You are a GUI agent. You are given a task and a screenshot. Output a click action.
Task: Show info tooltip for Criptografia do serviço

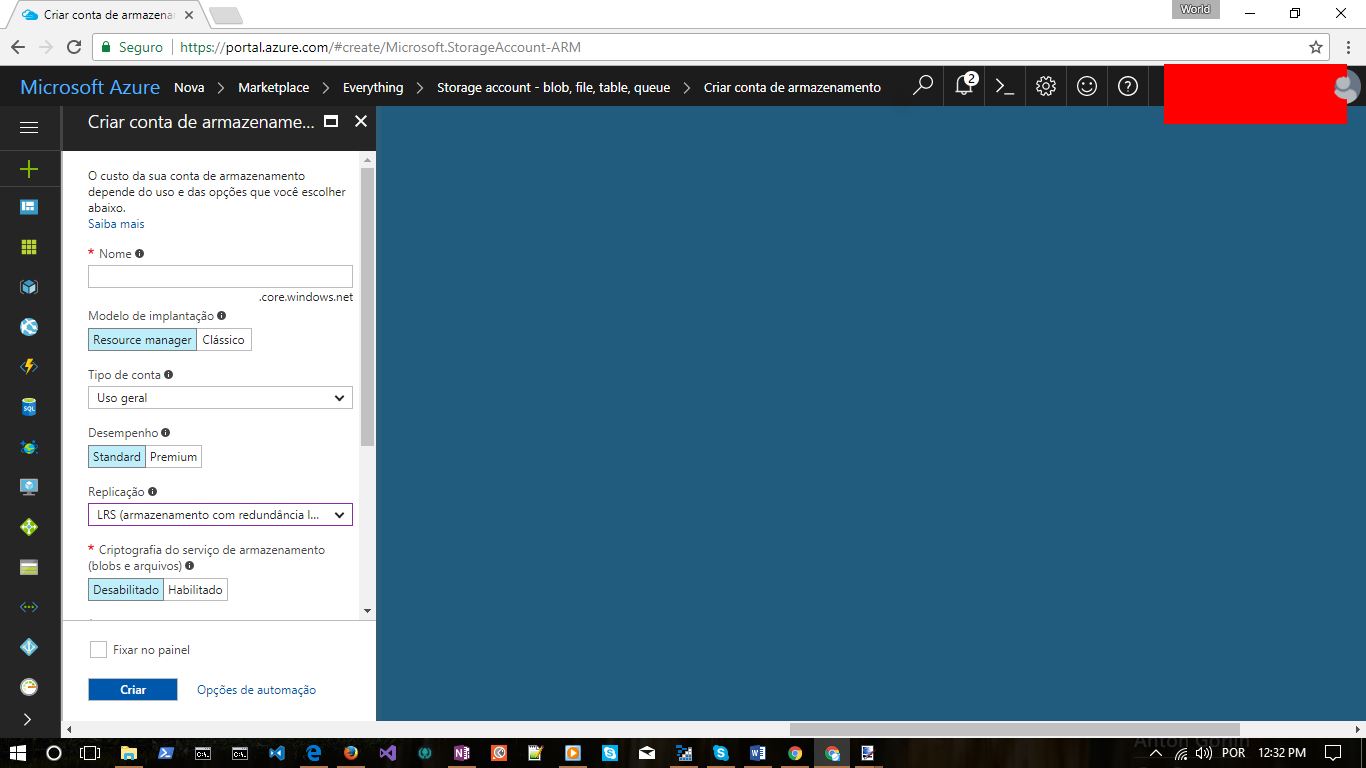(189, 566)
